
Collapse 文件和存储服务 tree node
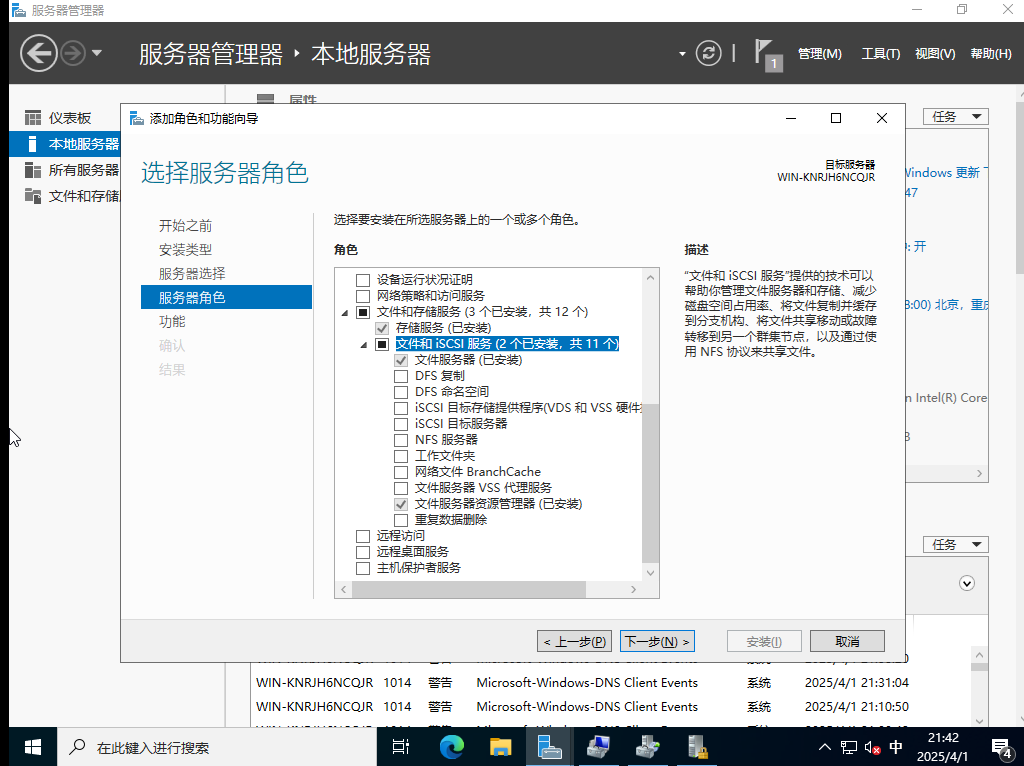click(345, 313)
